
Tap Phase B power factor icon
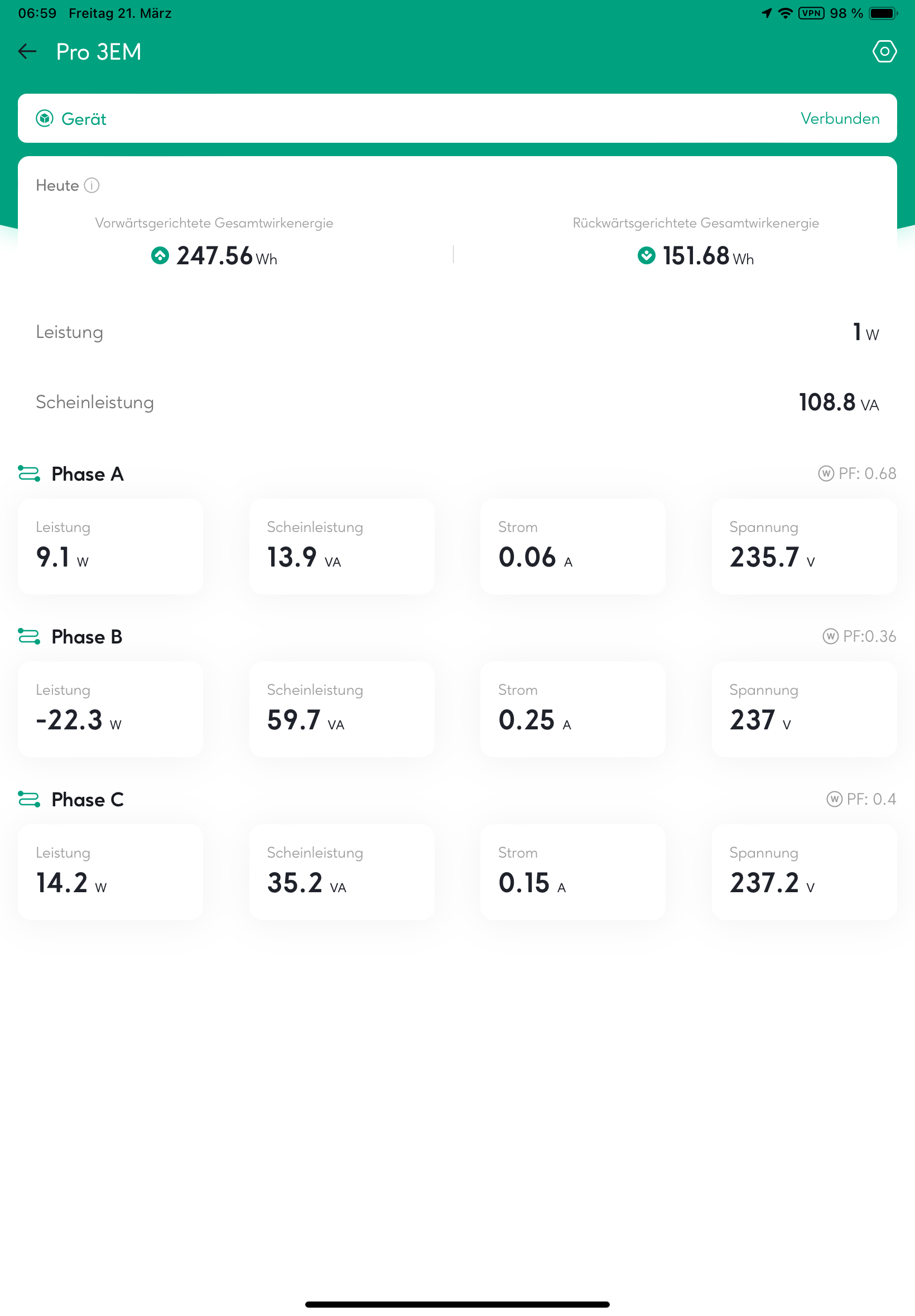point(830,636)
